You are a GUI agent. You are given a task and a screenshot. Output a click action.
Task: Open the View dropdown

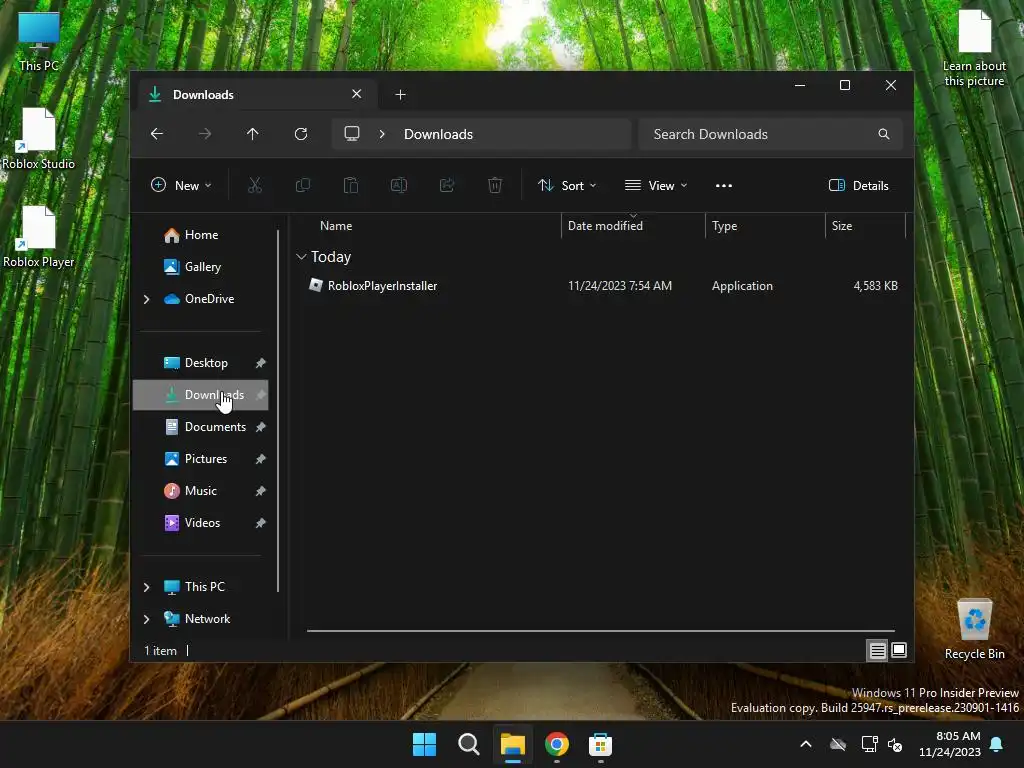click(x=656, y=185)
